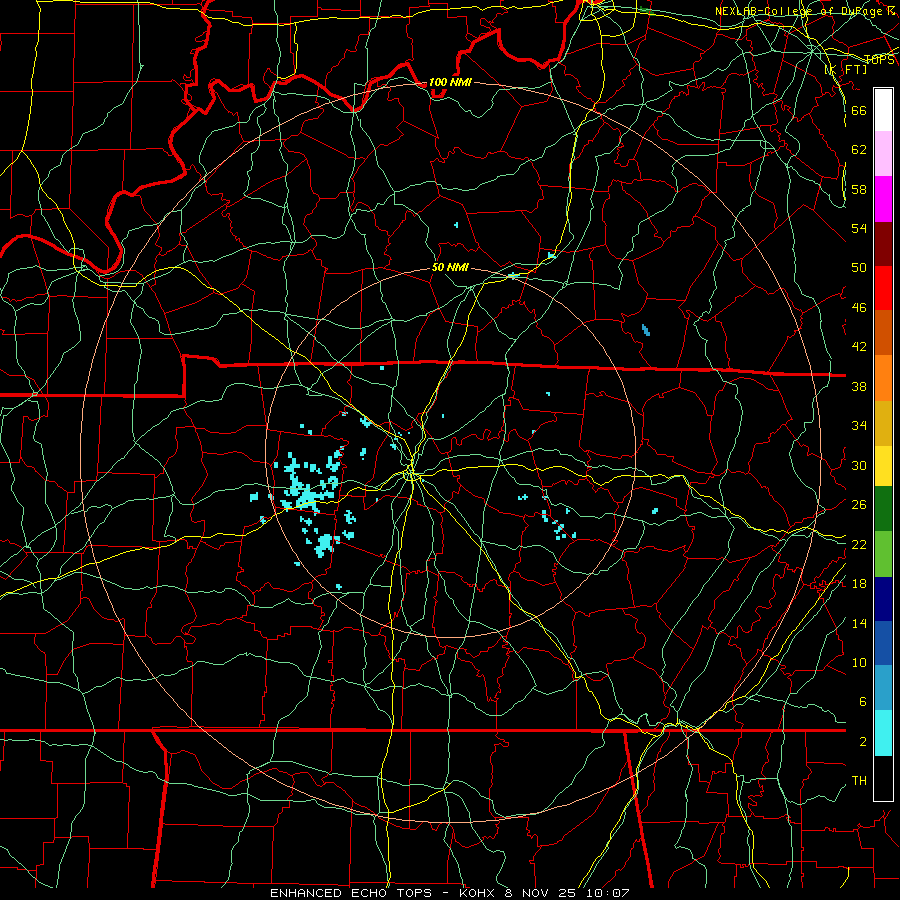This screenshot has width=900, height=900.
Task: Click the 14 scale label
Action: point(859,623)
